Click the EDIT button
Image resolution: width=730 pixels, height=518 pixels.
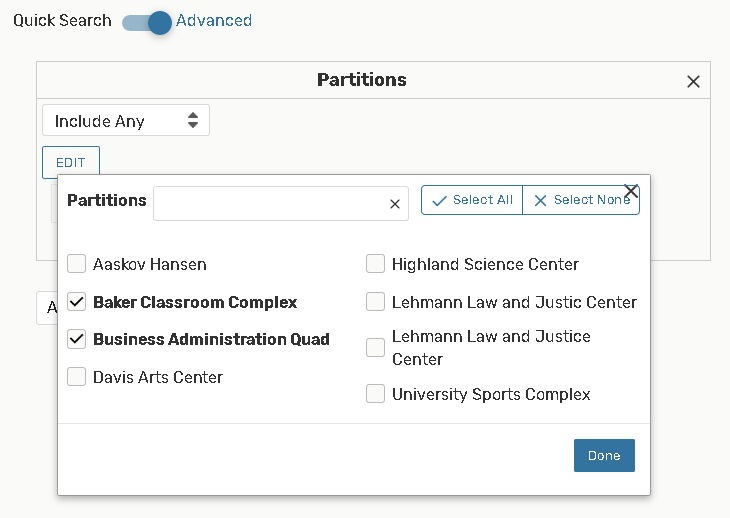(70, 162)
